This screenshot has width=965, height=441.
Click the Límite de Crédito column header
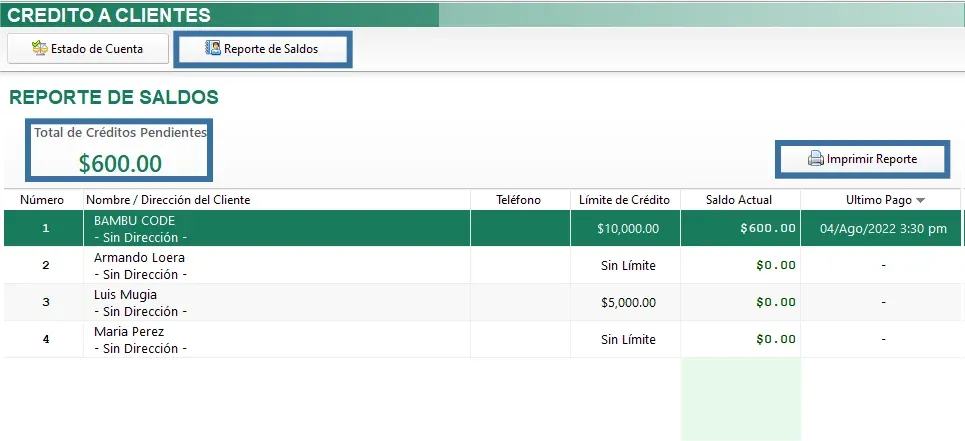[625, 200]
